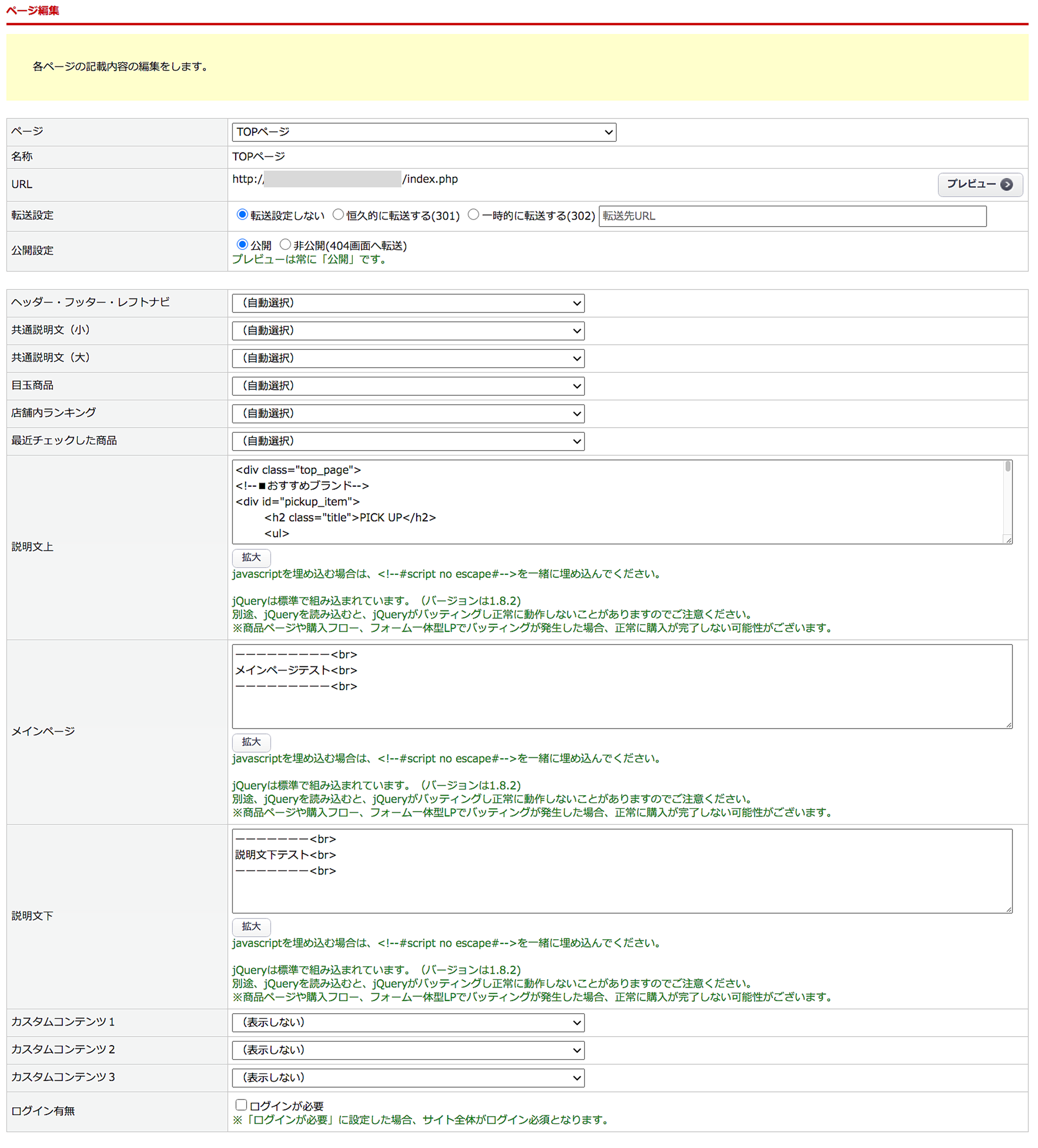1038x1148 pixels.
Task: Click 拡大 button under 説明文上
Action: [251, 557]
